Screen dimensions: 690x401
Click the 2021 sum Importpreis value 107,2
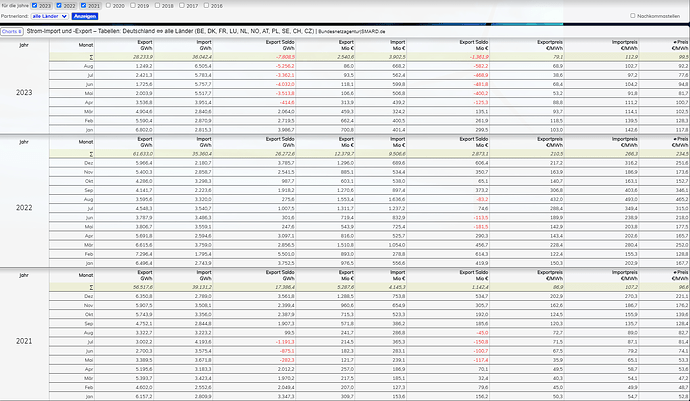tap(631, 287)
